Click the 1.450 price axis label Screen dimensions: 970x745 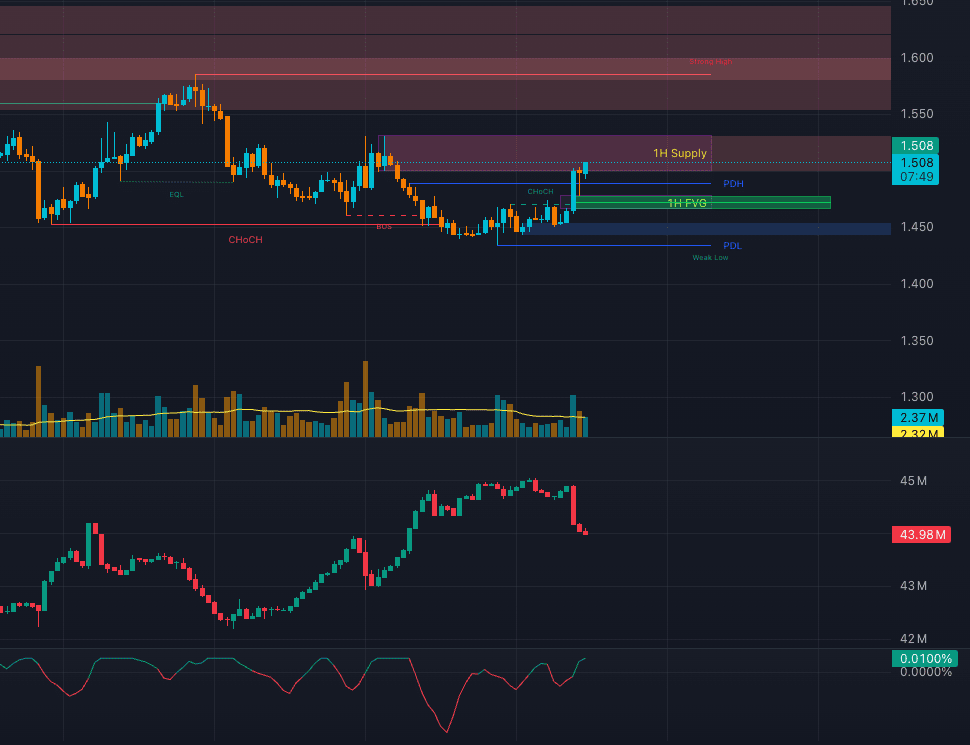(x=917, y=227)
